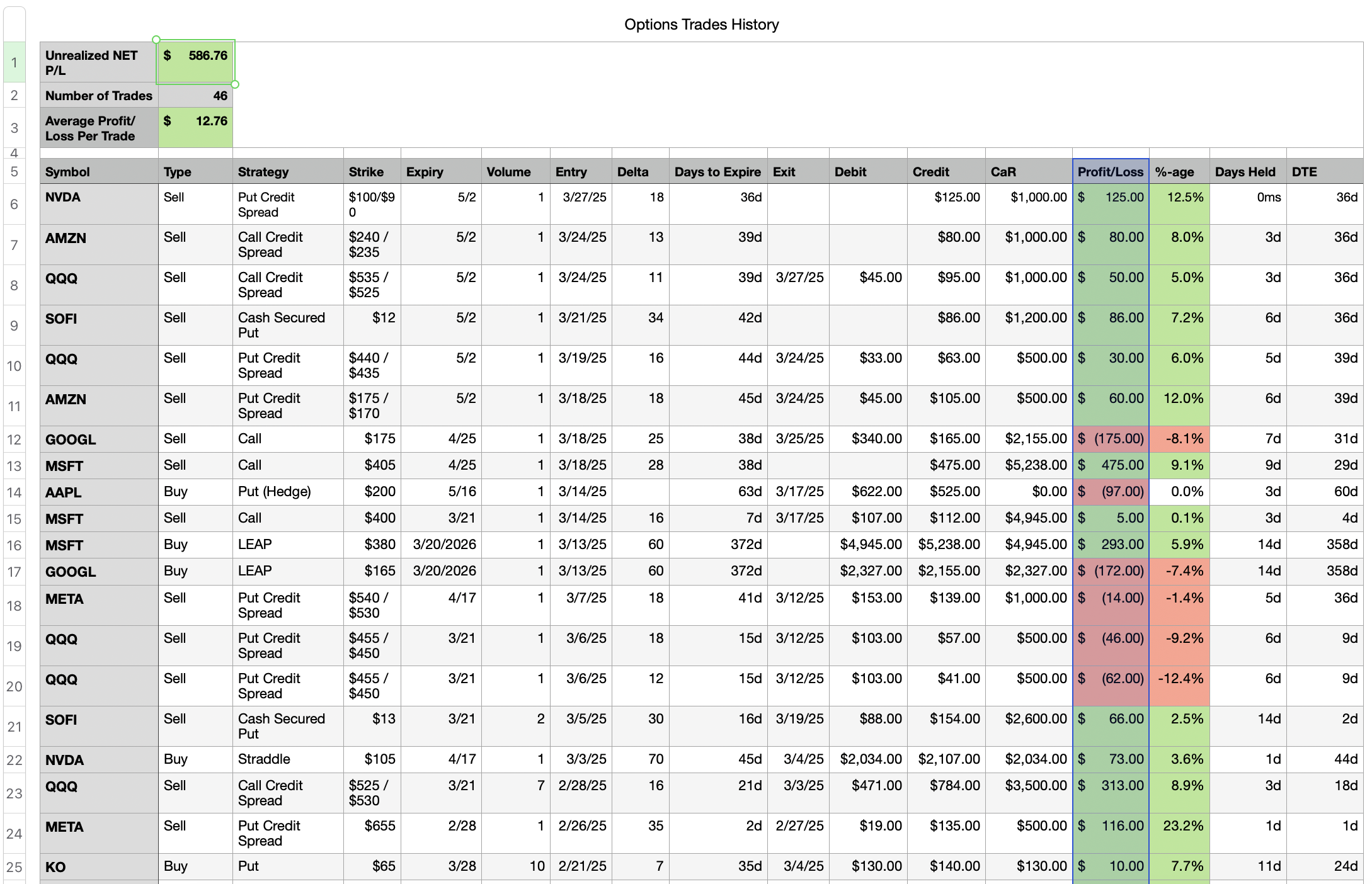Click the DTE column header cell
Viewport: 1372px width, 884px height.
click(1325, 172)
